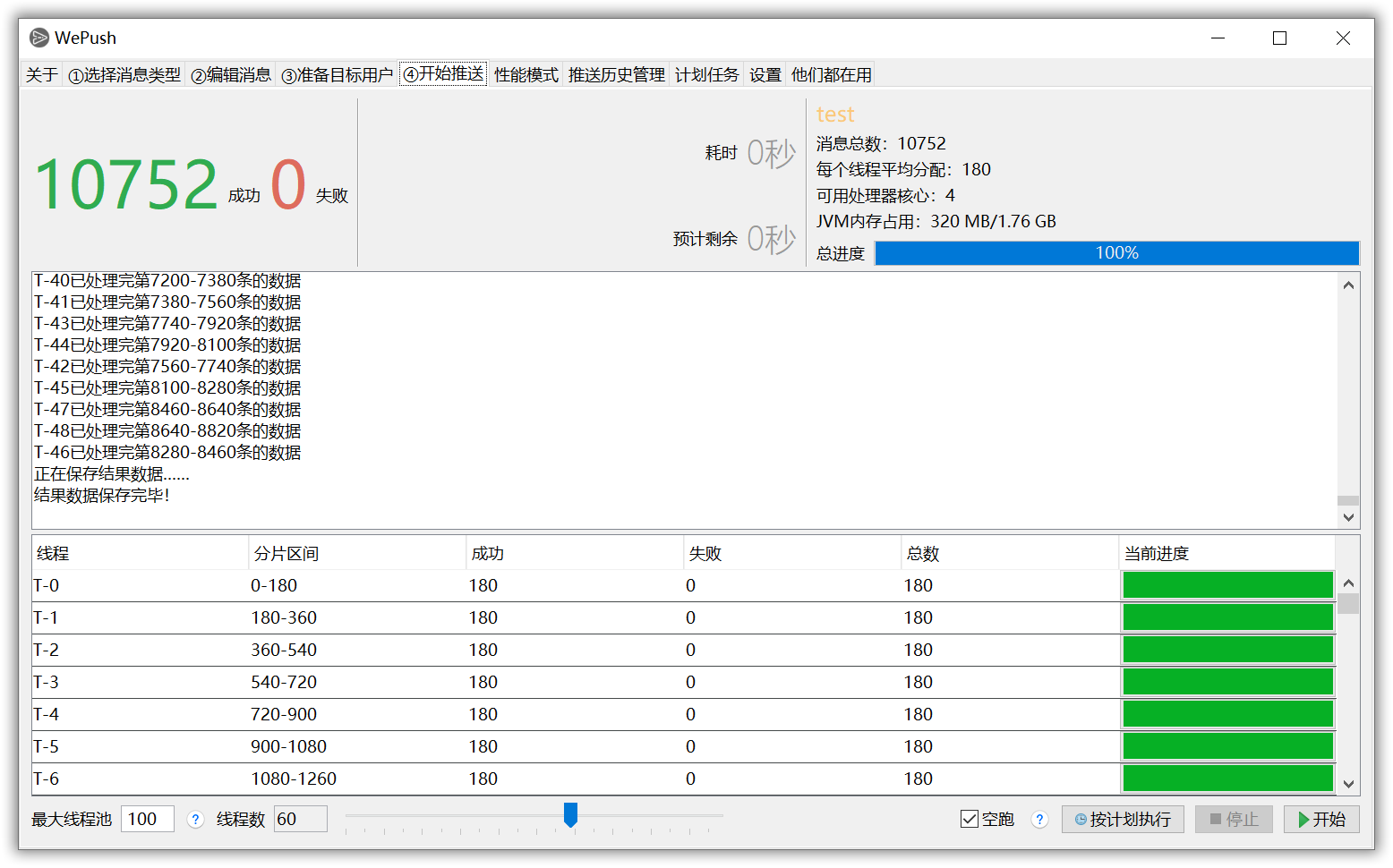Click the 停止 button
This screenshot has width=1393, height=868.
1234,820
